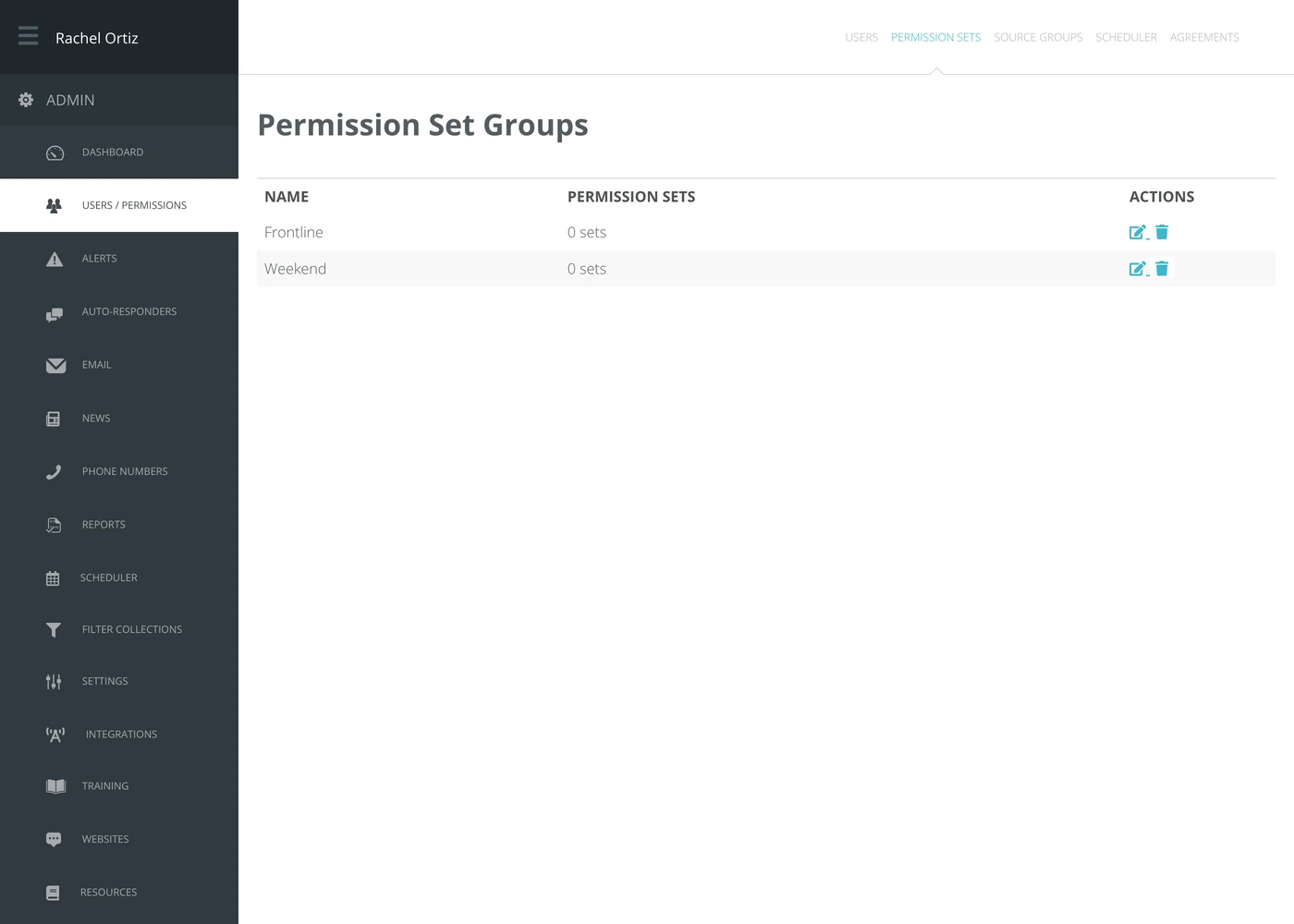Screen dimensions: 1294x924
Task: Open the Permission Sets tab
Action: 935,37
